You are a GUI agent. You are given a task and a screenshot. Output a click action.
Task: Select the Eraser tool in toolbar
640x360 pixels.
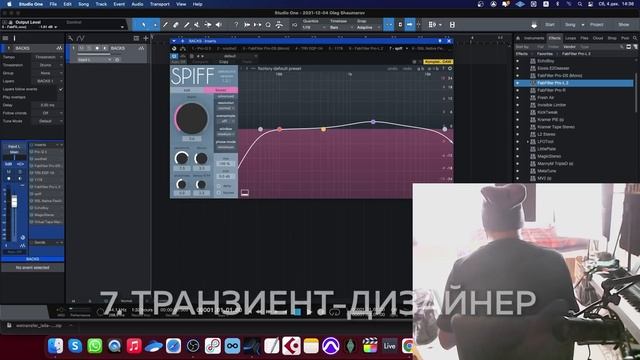pyautogui.click(x=176, y=25)
